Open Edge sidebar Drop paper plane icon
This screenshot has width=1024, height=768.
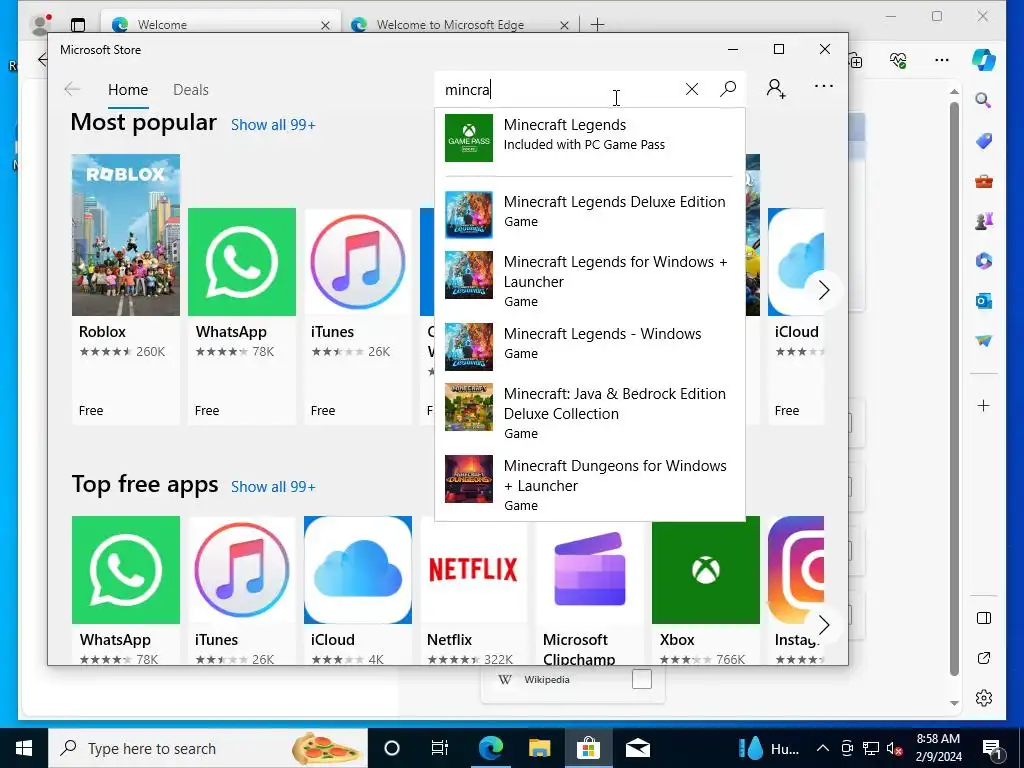tap(984, 341)
